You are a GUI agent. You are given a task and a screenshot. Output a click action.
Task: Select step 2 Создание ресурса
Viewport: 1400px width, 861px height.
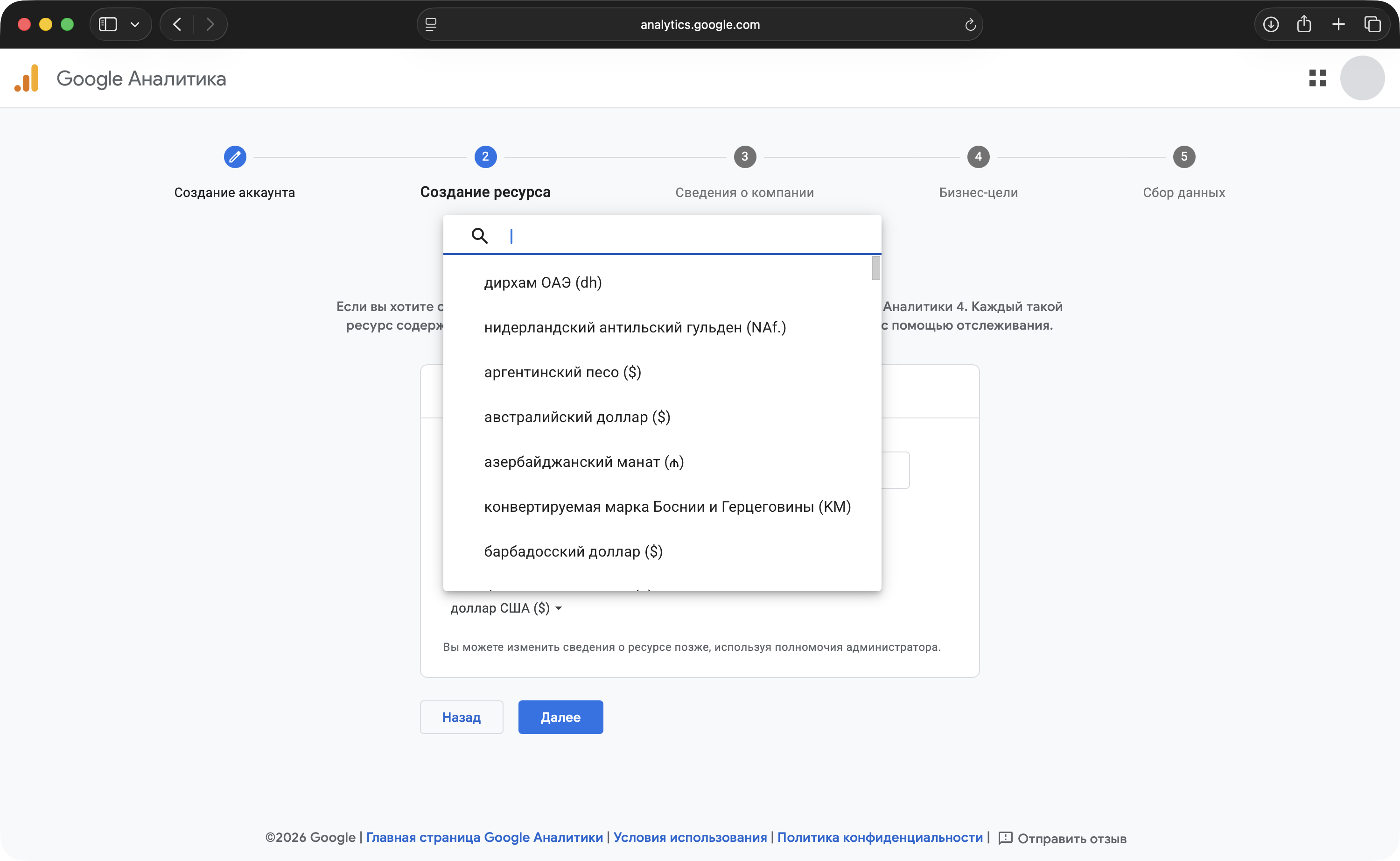tap(485, 156)
